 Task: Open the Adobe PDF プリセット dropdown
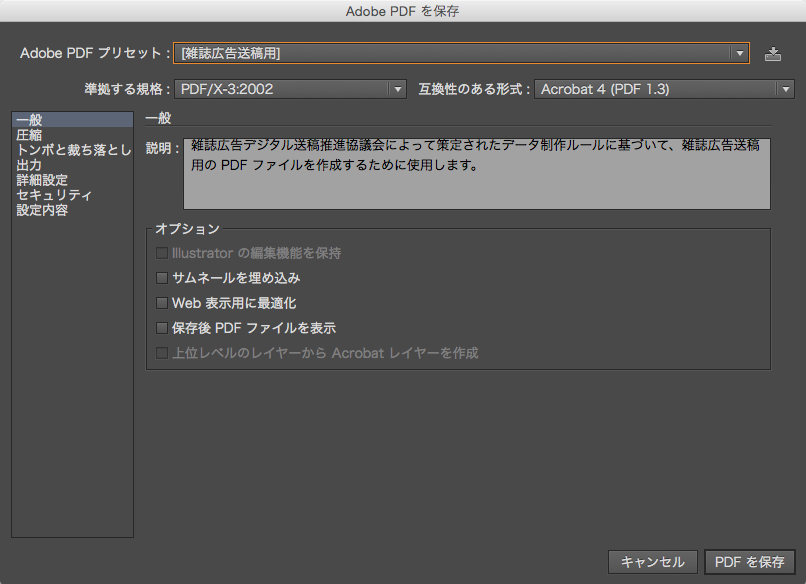[x=461, y=53]
